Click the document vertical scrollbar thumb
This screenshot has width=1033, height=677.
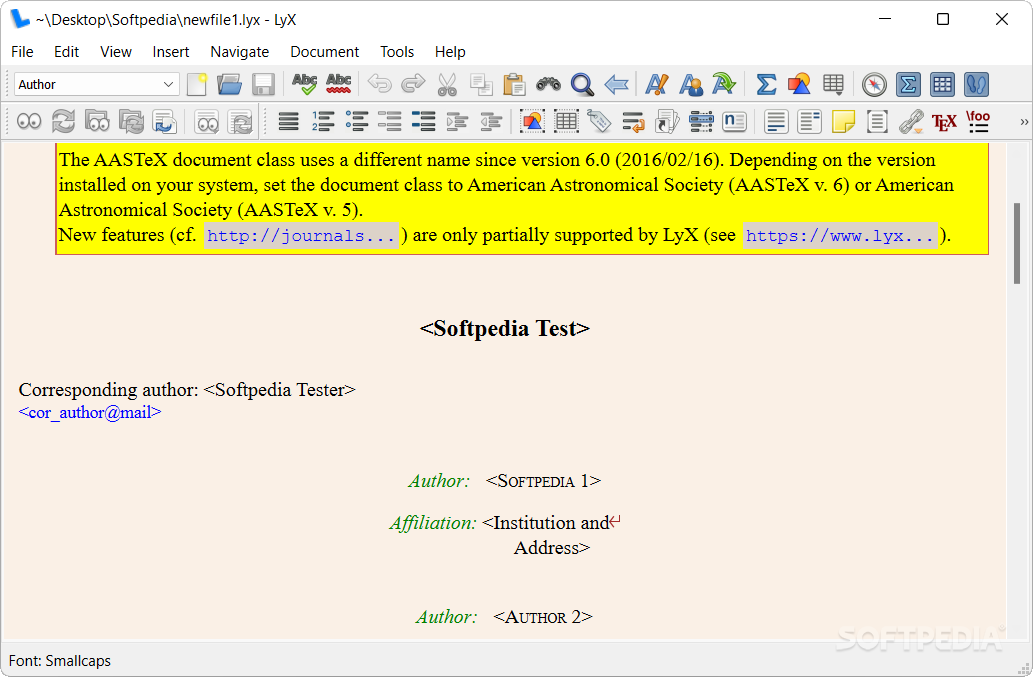pos(1017,244)
